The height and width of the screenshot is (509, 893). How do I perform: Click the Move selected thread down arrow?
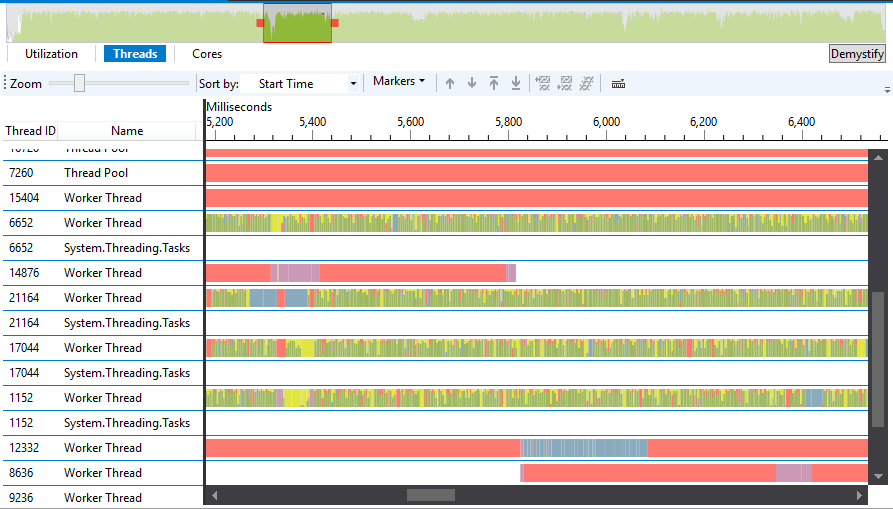tap(472, 84)
